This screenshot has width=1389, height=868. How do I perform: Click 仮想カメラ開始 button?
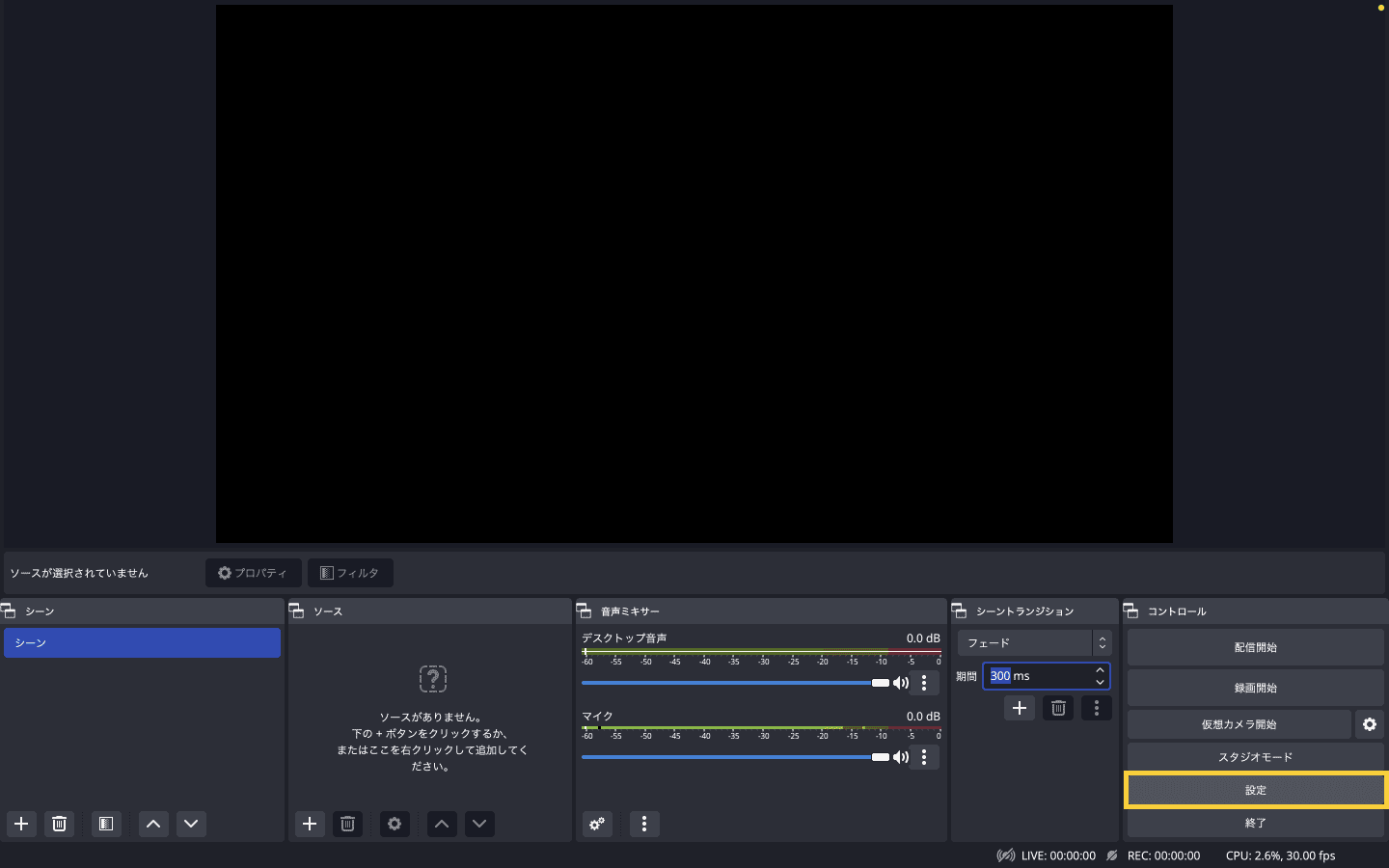[1239, 724]
